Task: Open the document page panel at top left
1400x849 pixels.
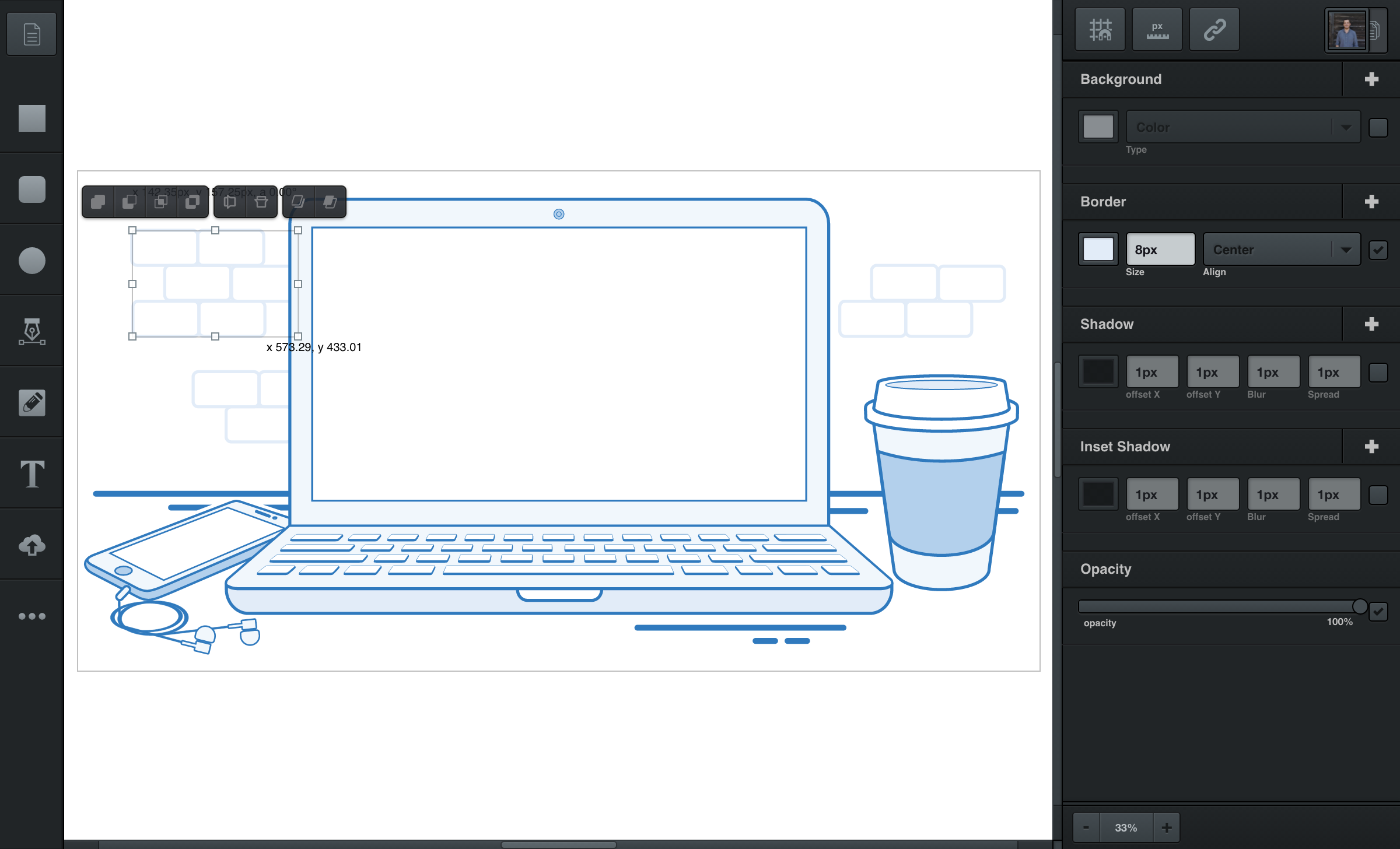Action: (x=30, y=34)
